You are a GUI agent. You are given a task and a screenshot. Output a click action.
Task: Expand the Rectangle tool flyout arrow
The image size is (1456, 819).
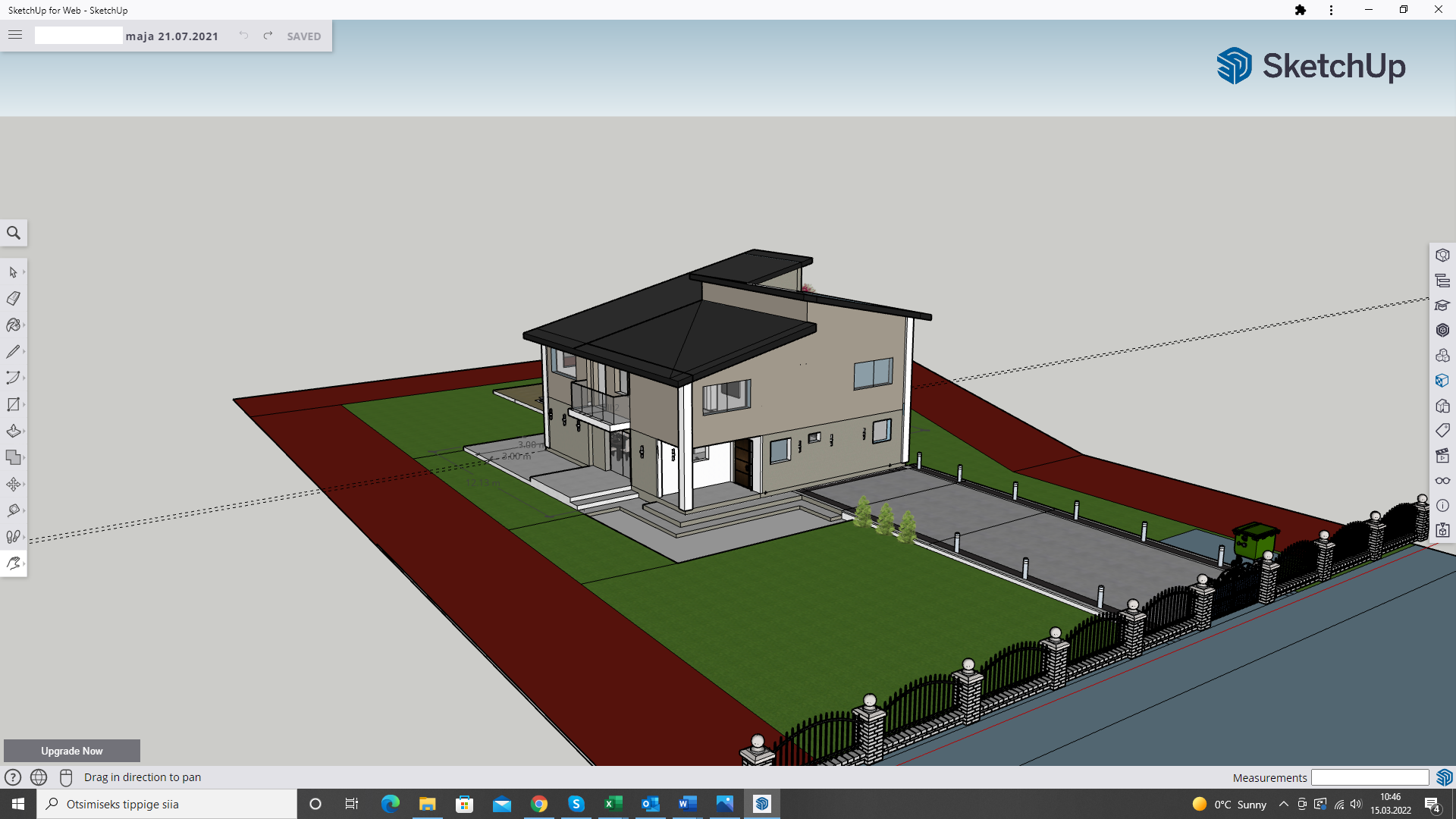(24, 405)
